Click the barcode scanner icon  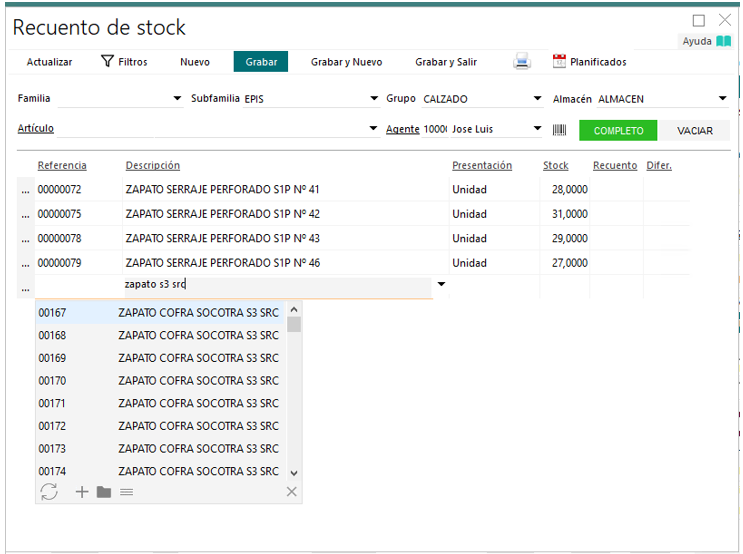click(560, 130)
